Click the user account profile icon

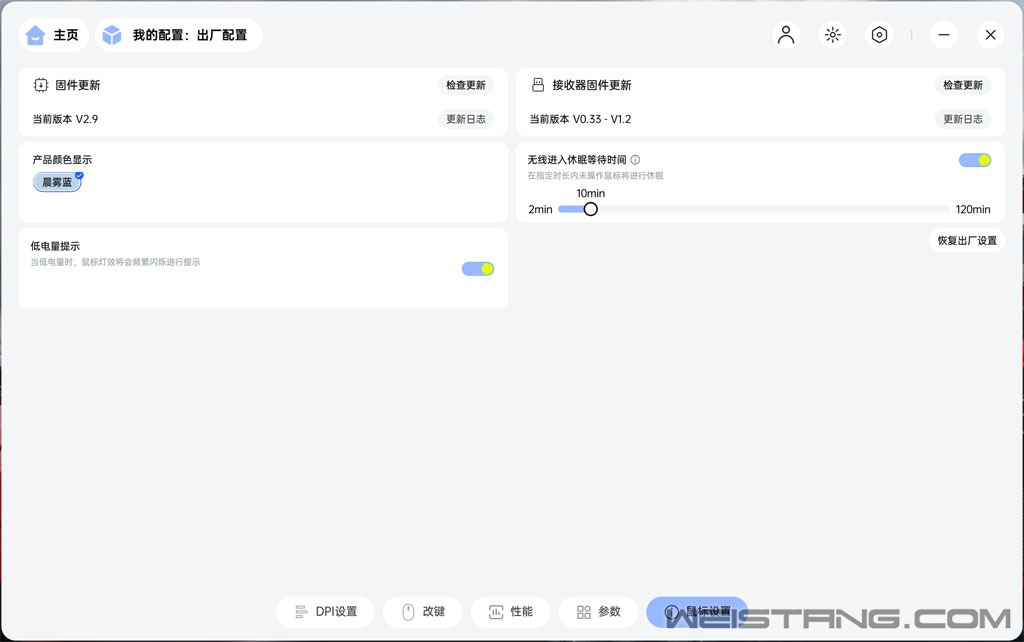pyautogui.click(x=786, y=35)
